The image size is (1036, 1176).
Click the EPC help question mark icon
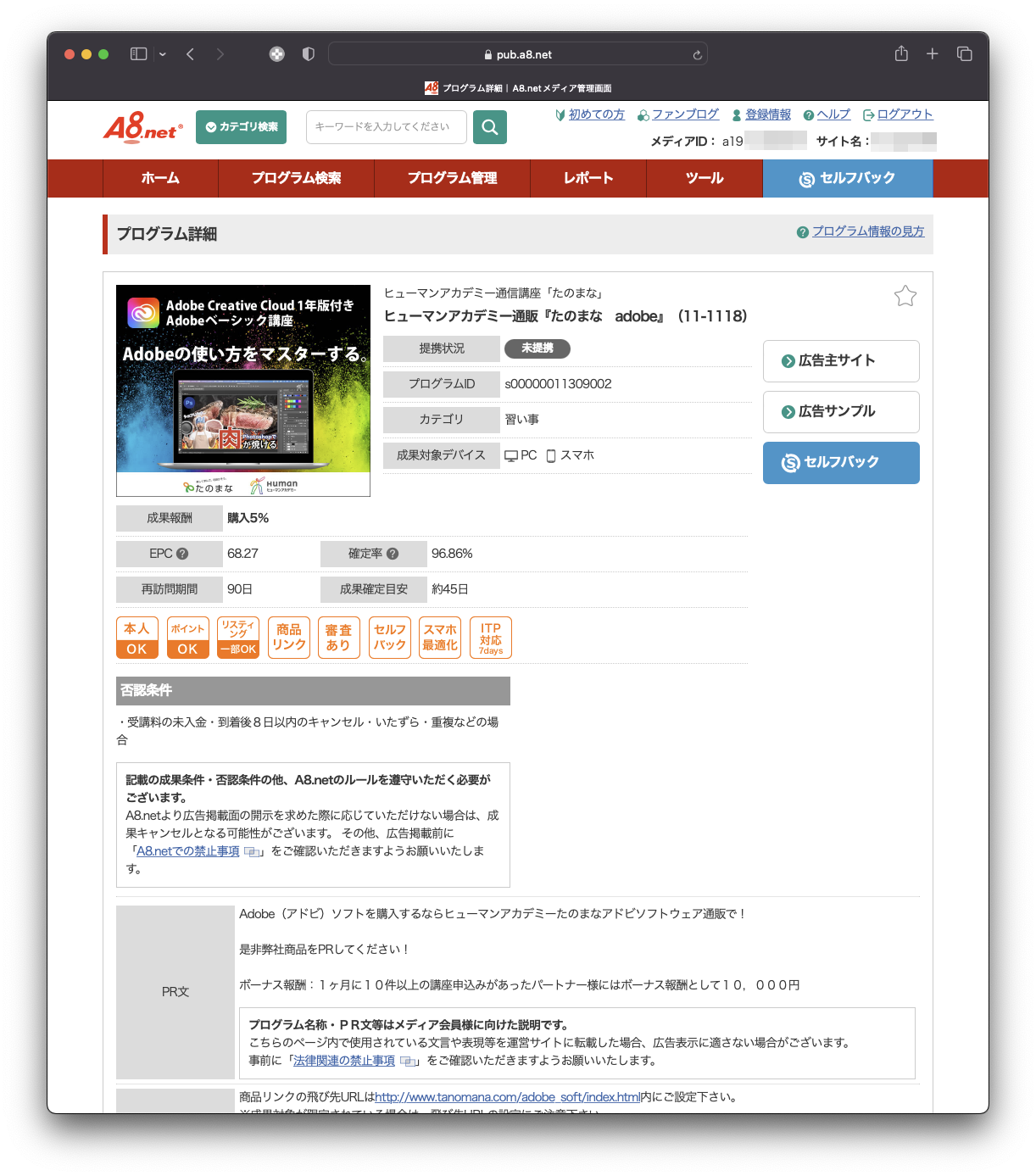(182, 554)
